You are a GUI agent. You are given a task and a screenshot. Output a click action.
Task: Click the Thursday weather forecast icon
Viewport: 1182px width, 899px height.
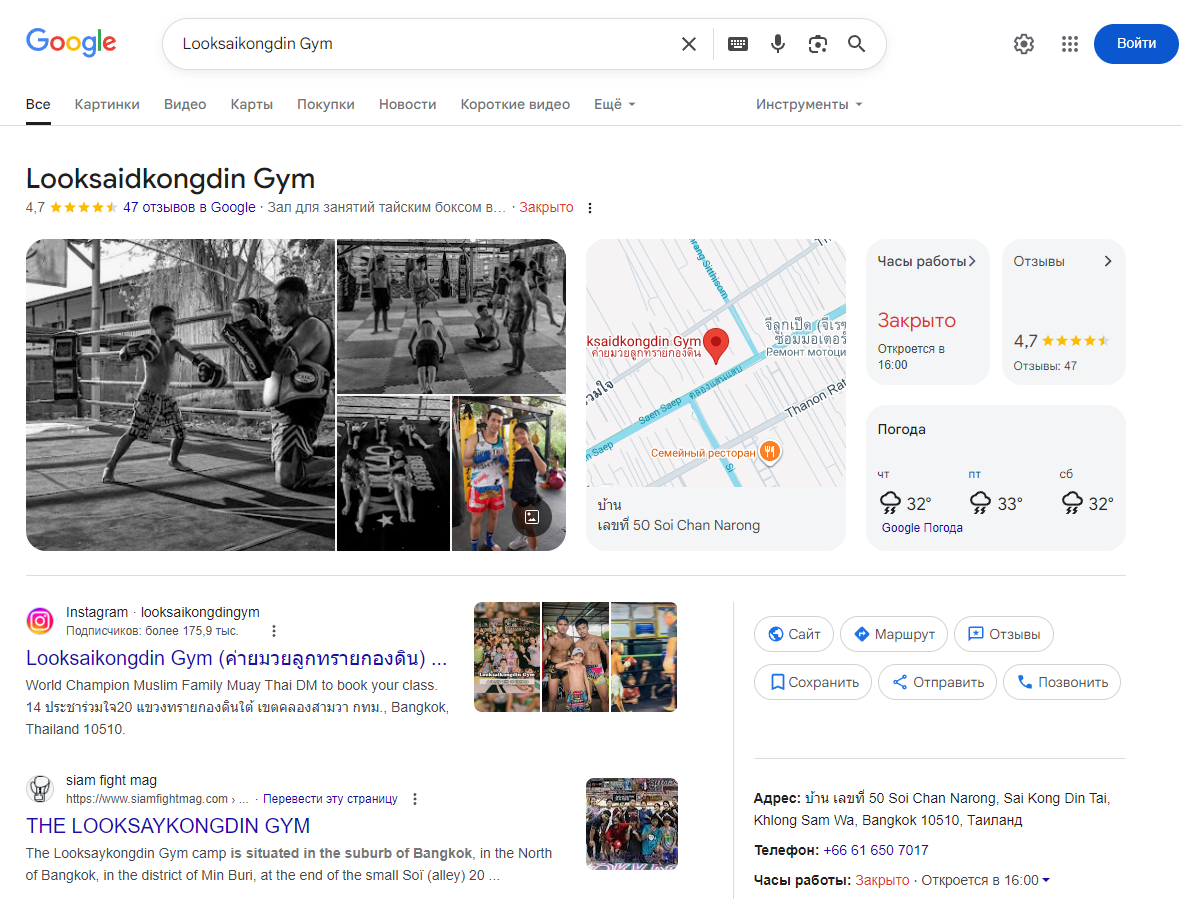tap(890, 503)
